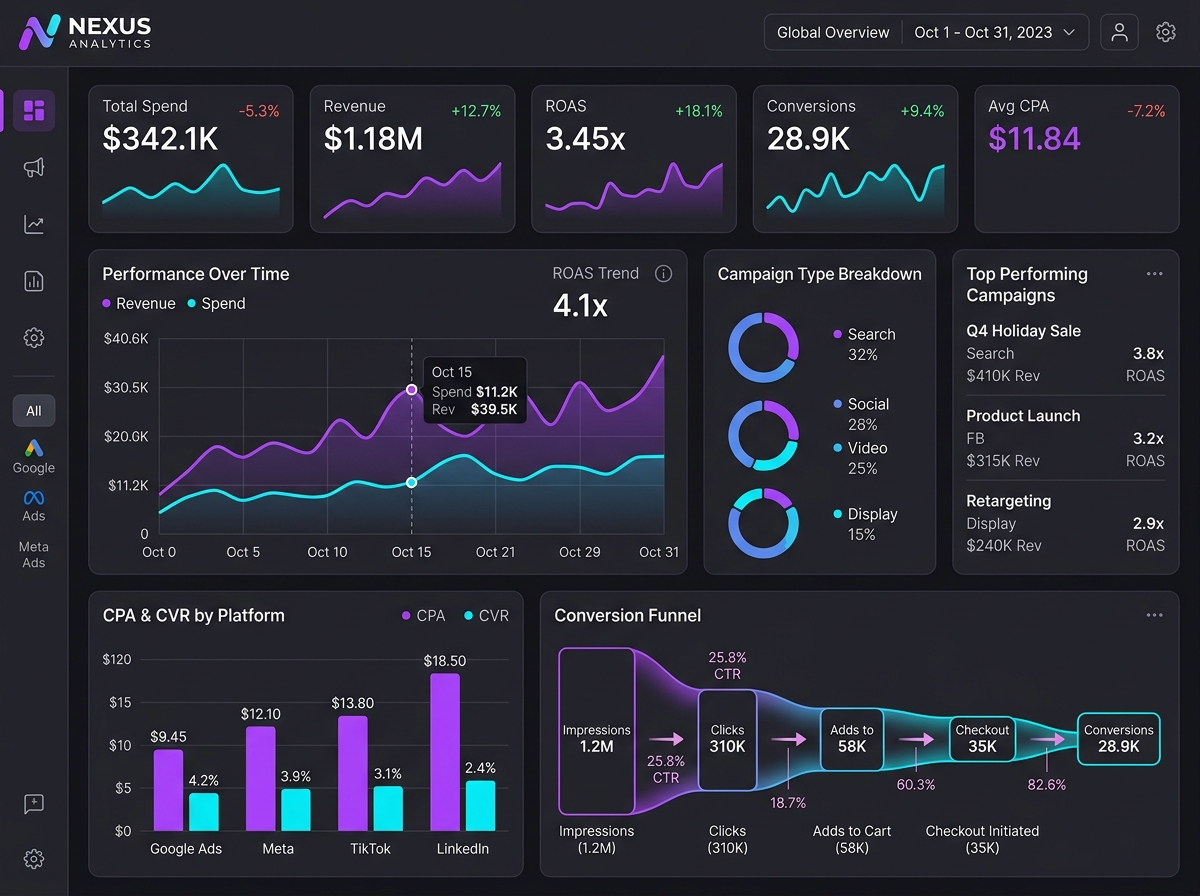Open the bar chart report sidebar icon
The height and width of the screenshot is (896, 1200).
click(x=34, y=281)
